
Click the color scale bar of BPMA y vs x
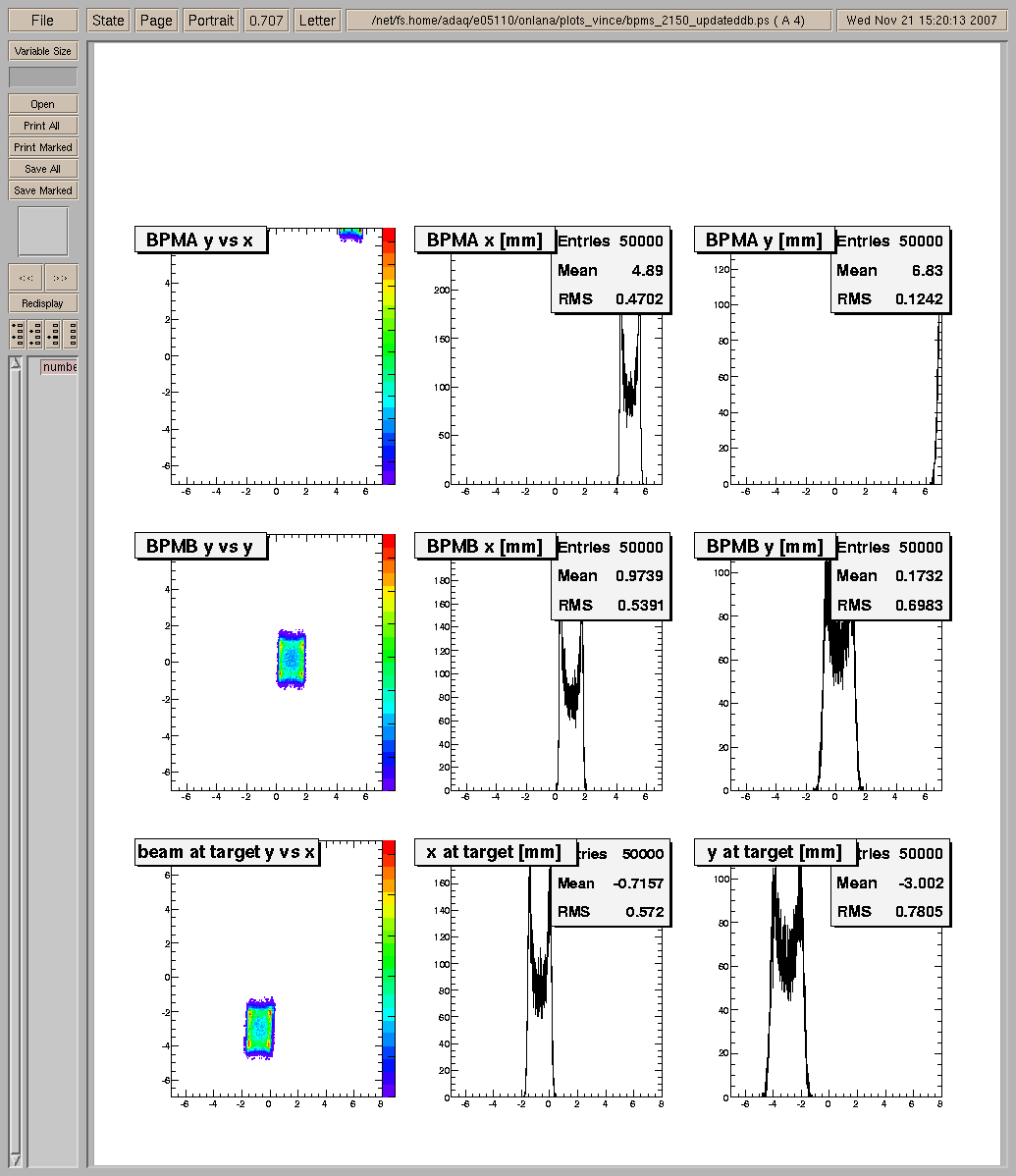(x=389, y=356)
